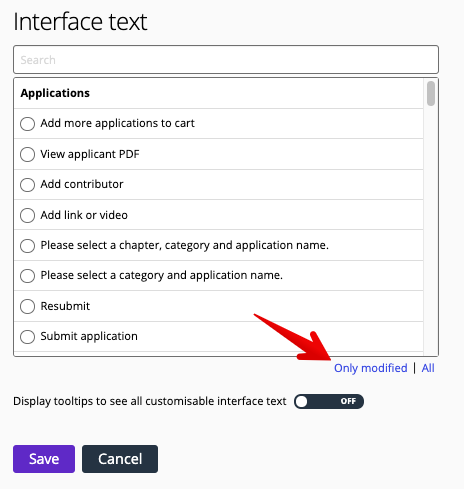The image size is (464, 489).
Task: Select the 'Add contributor' radio button
Action: coord(27,185)
